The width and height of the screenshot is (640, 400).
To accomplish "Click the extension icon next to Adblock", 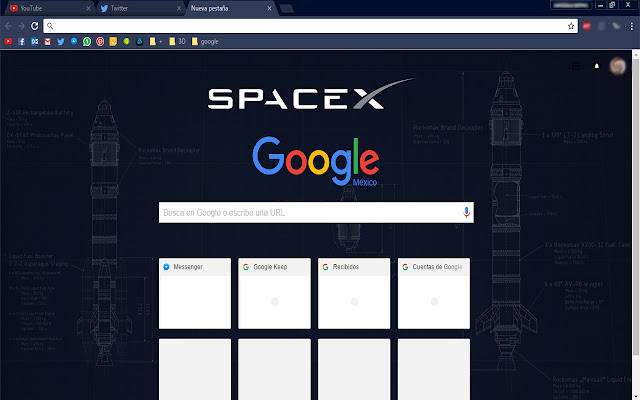I will click(601, 26).
